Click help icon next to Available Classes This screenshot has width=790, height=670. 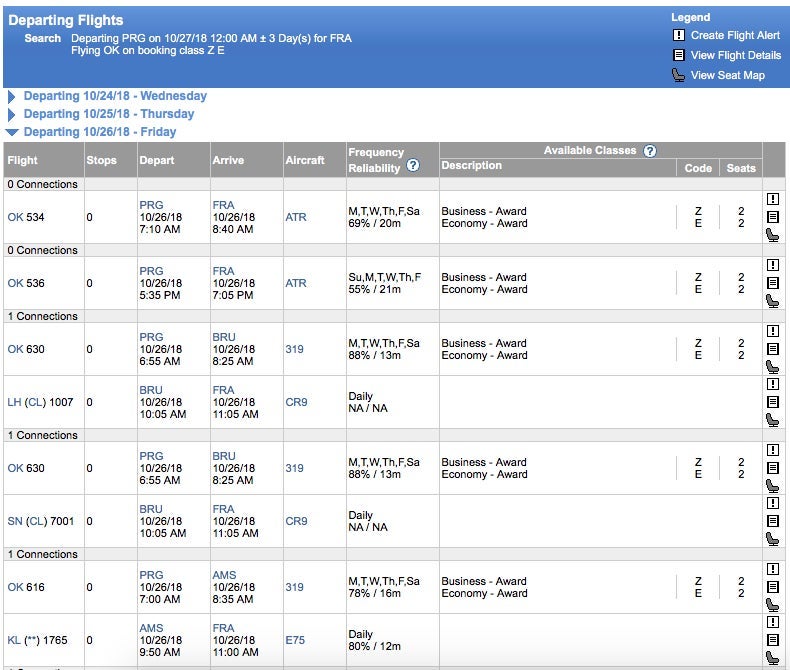(650, 151)
